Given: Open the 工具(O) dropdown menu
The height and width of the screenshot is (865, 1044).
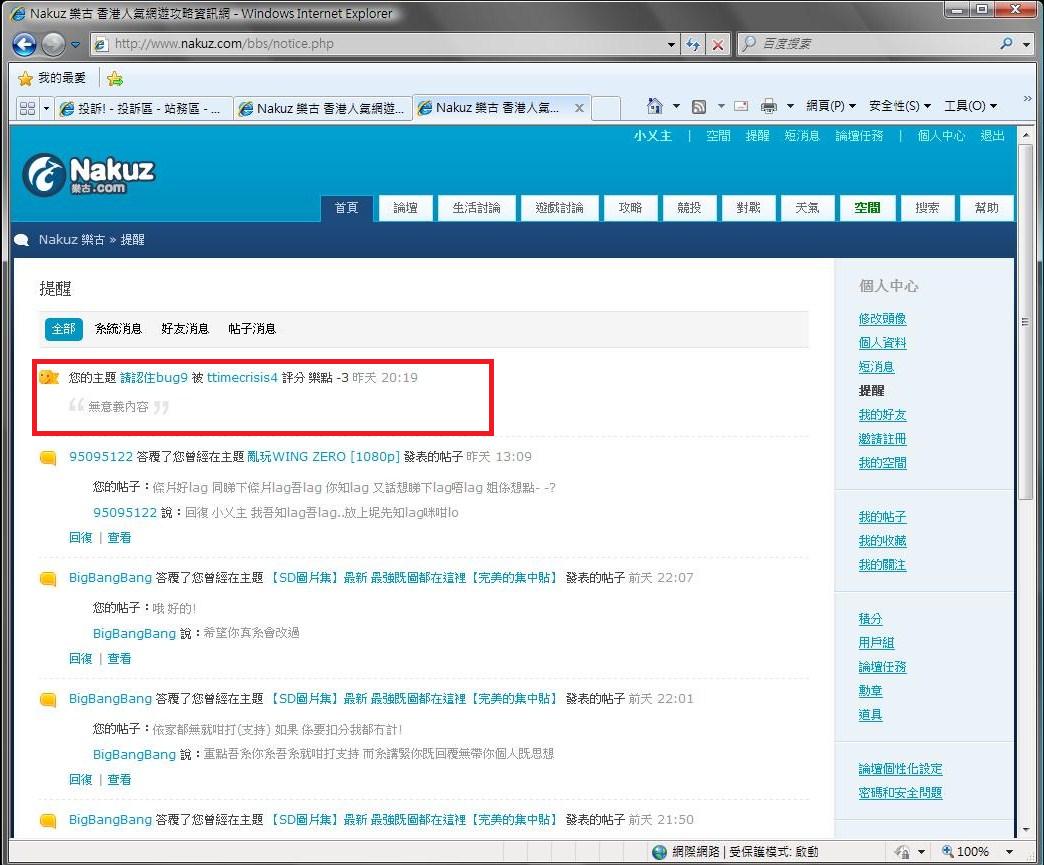Looking at the screenshot, I should [969, 106].
